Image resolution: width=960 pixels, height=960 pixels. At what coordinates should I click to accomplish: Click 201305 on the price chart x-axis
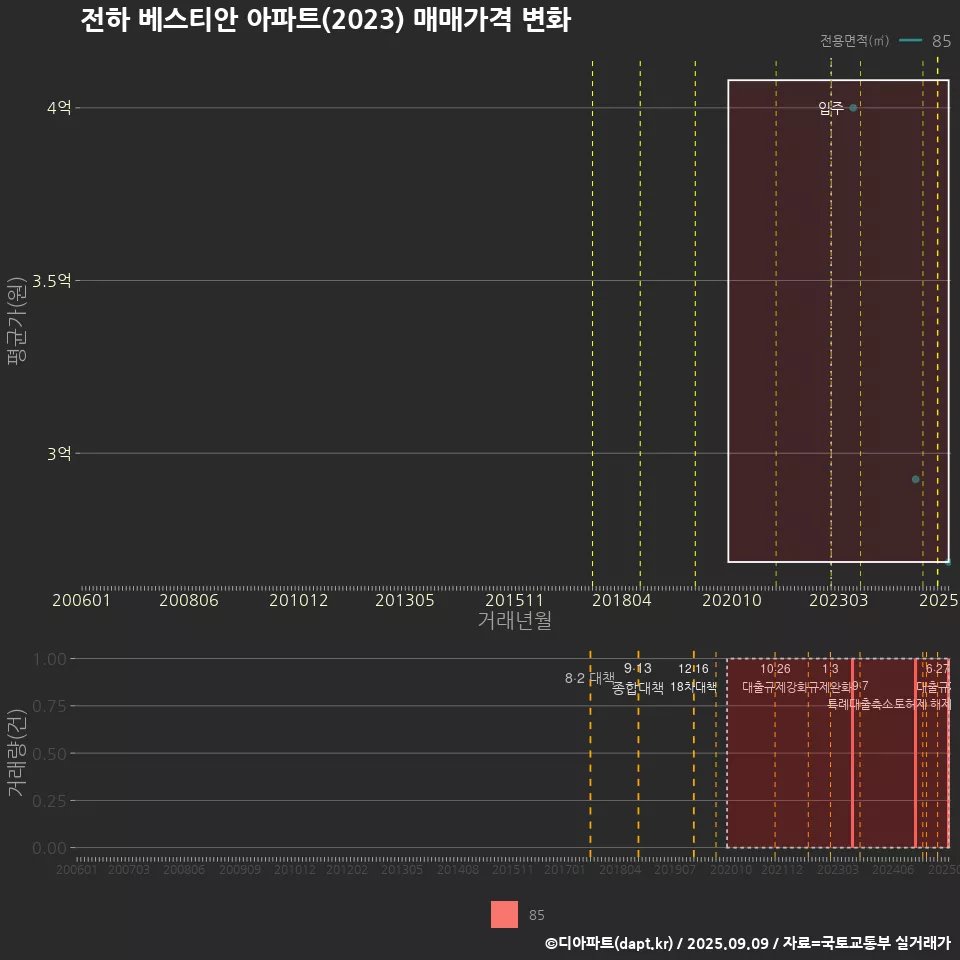(x=405, y=600)
